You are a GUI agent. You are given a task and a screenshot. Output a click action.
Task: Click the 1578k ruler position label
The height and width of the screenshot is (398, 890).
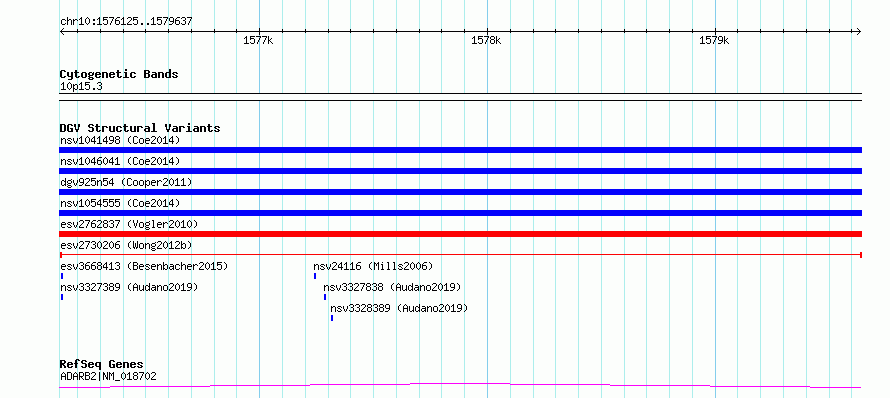pyautogui.click(x=486, y=40)
